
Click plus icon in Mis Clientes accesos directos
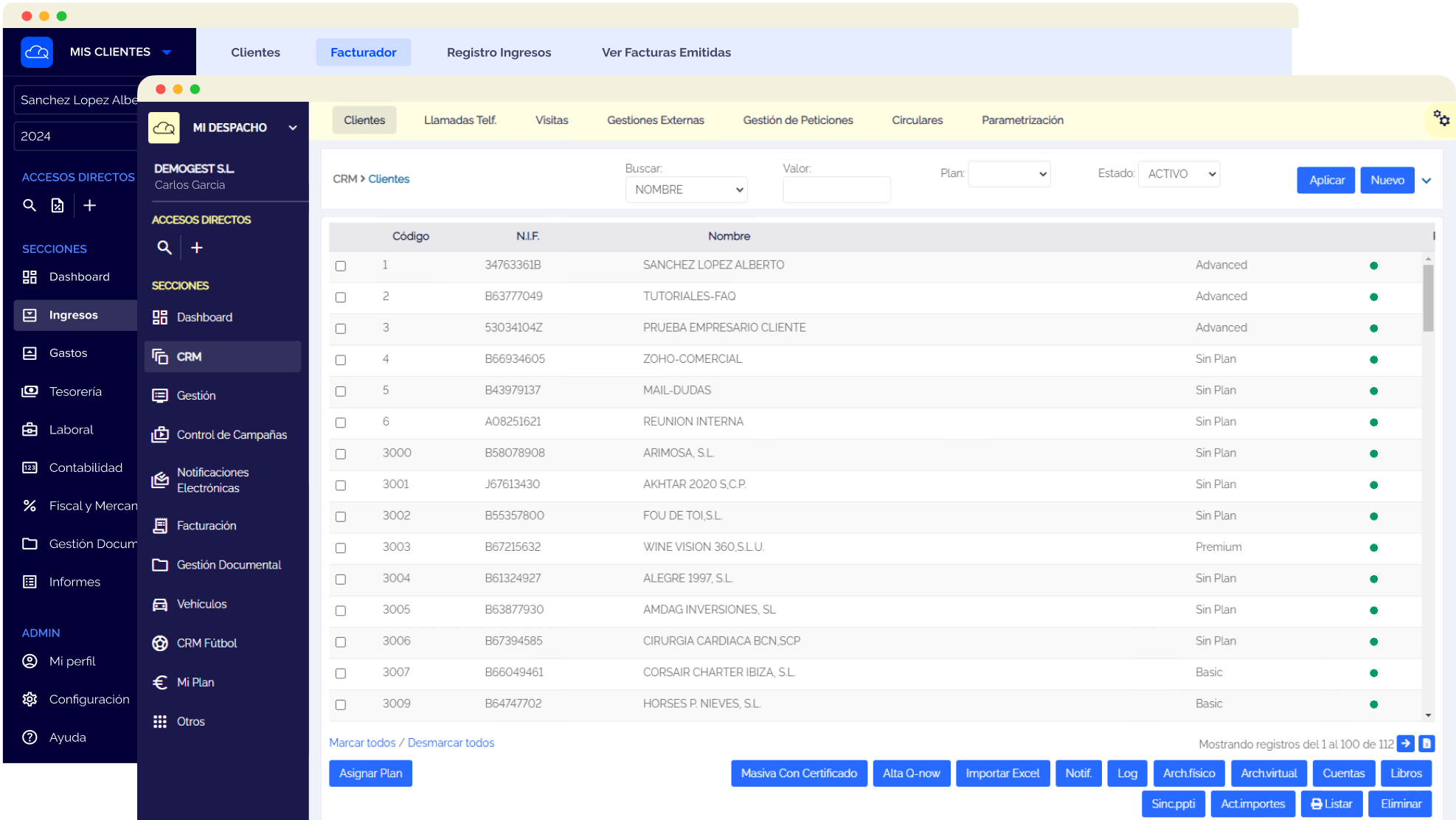click(x=90, y=205)
